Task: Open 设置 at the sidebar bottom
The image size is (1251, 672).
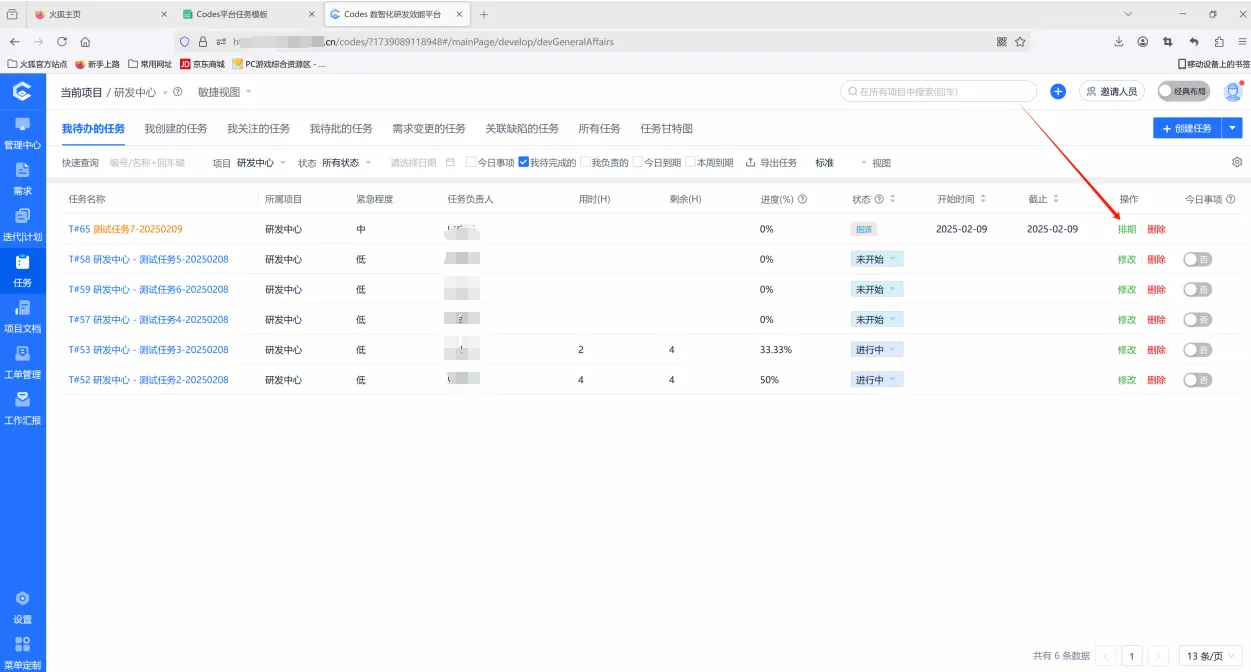Action: (22, 607)
